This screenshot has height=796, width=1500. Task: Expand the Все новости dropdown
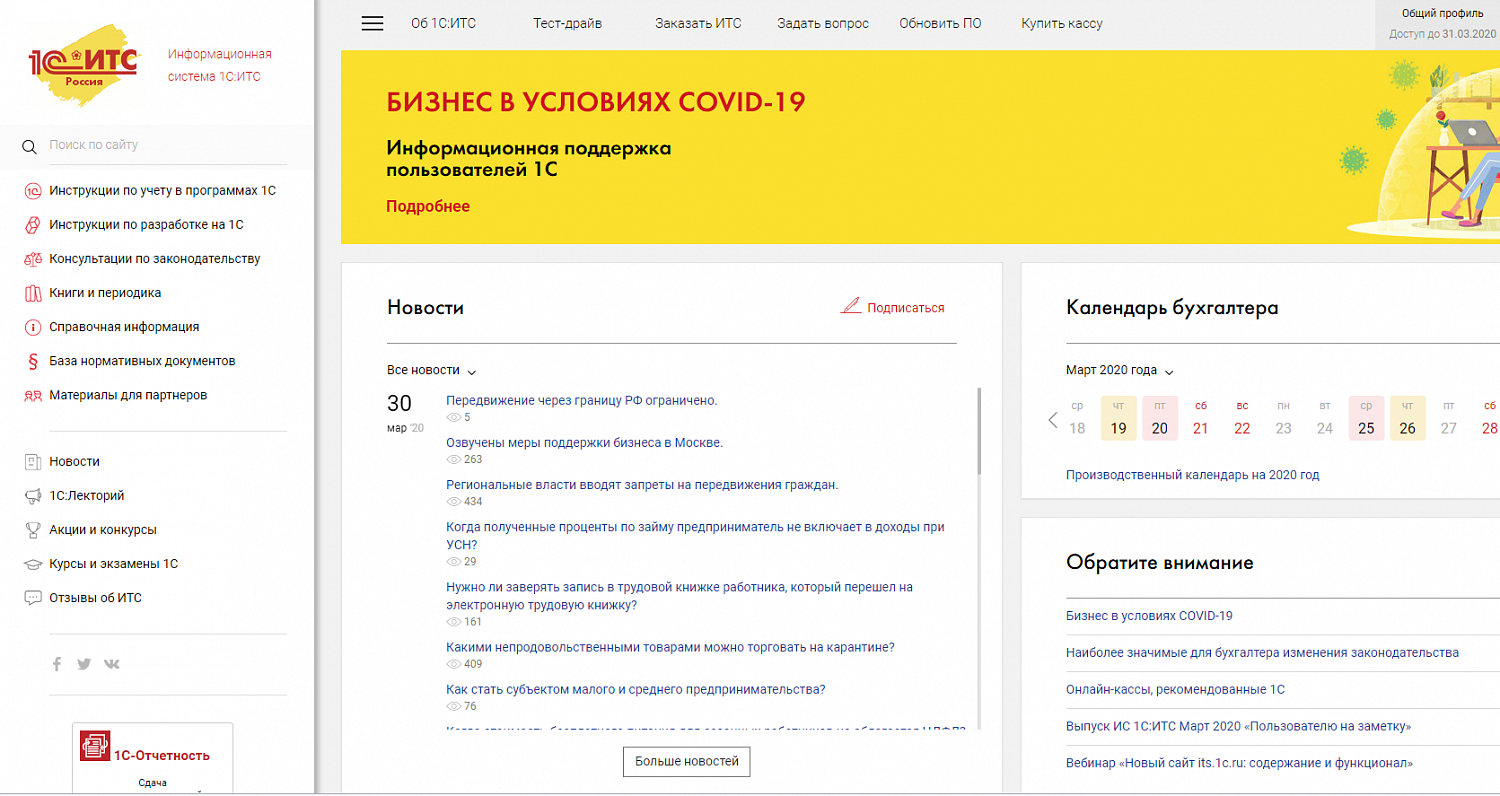tap(431, 370)
